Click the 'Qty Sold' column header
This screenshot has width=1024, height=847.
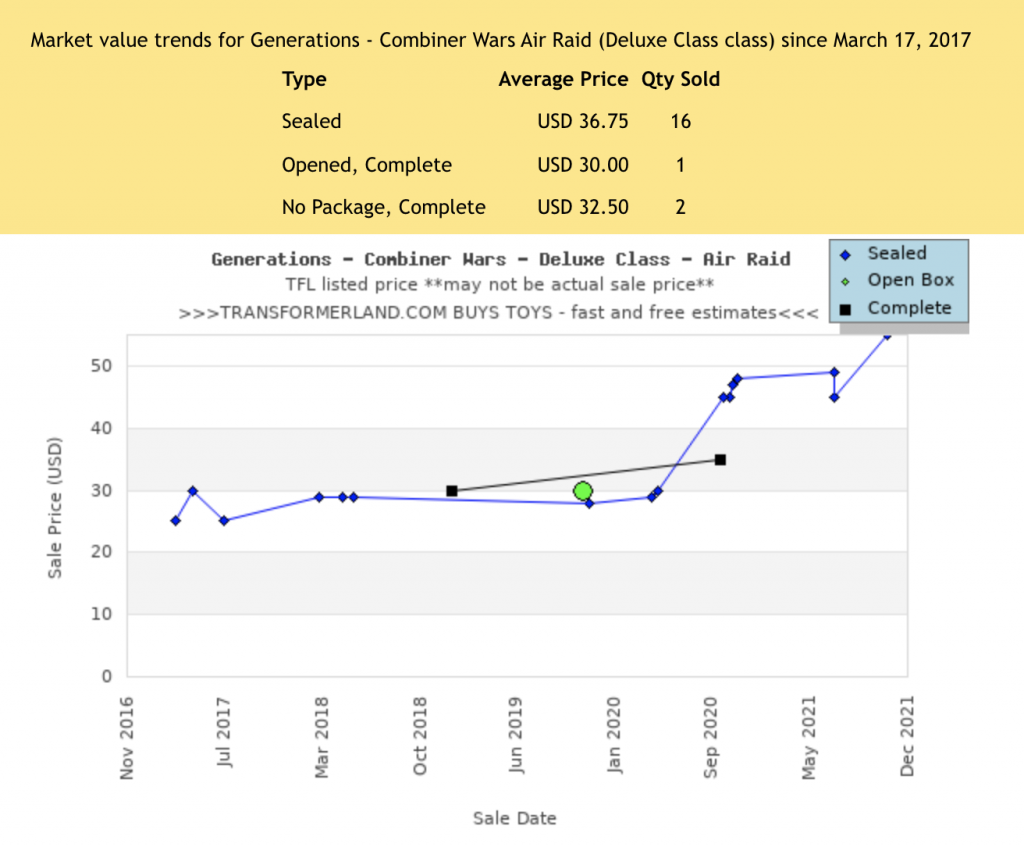click(x=680, y=80)
